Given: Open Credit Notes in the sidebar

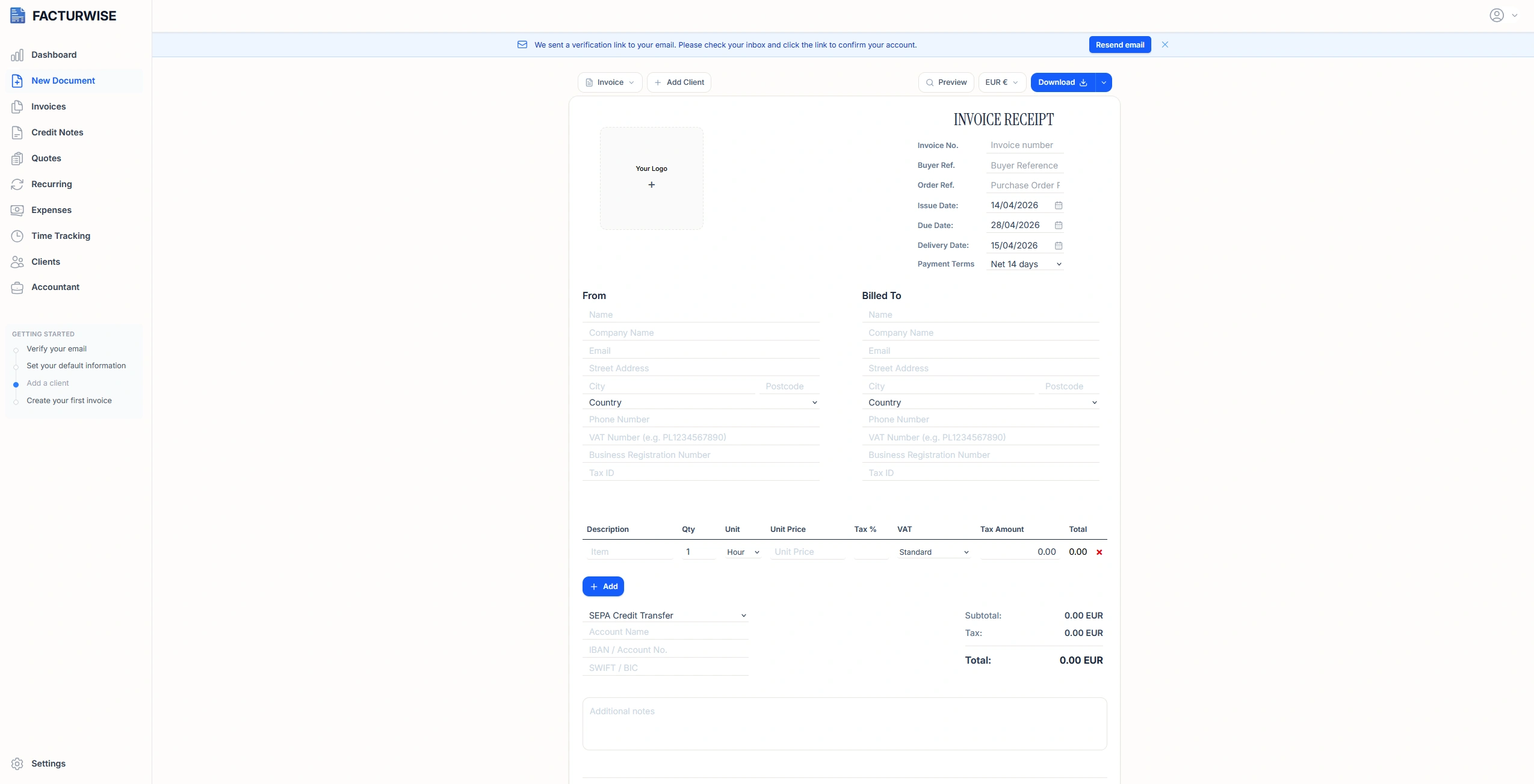Looking at the screenshot, I should pyautogui.click(x=58, y=132).
